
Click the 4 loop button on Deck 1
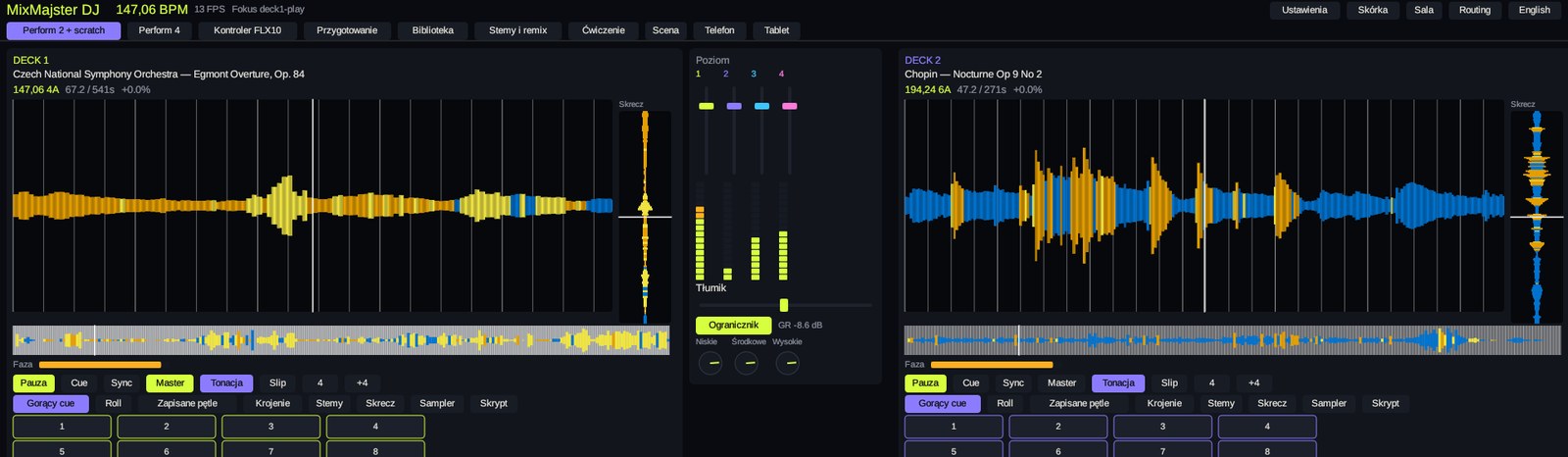320,383
